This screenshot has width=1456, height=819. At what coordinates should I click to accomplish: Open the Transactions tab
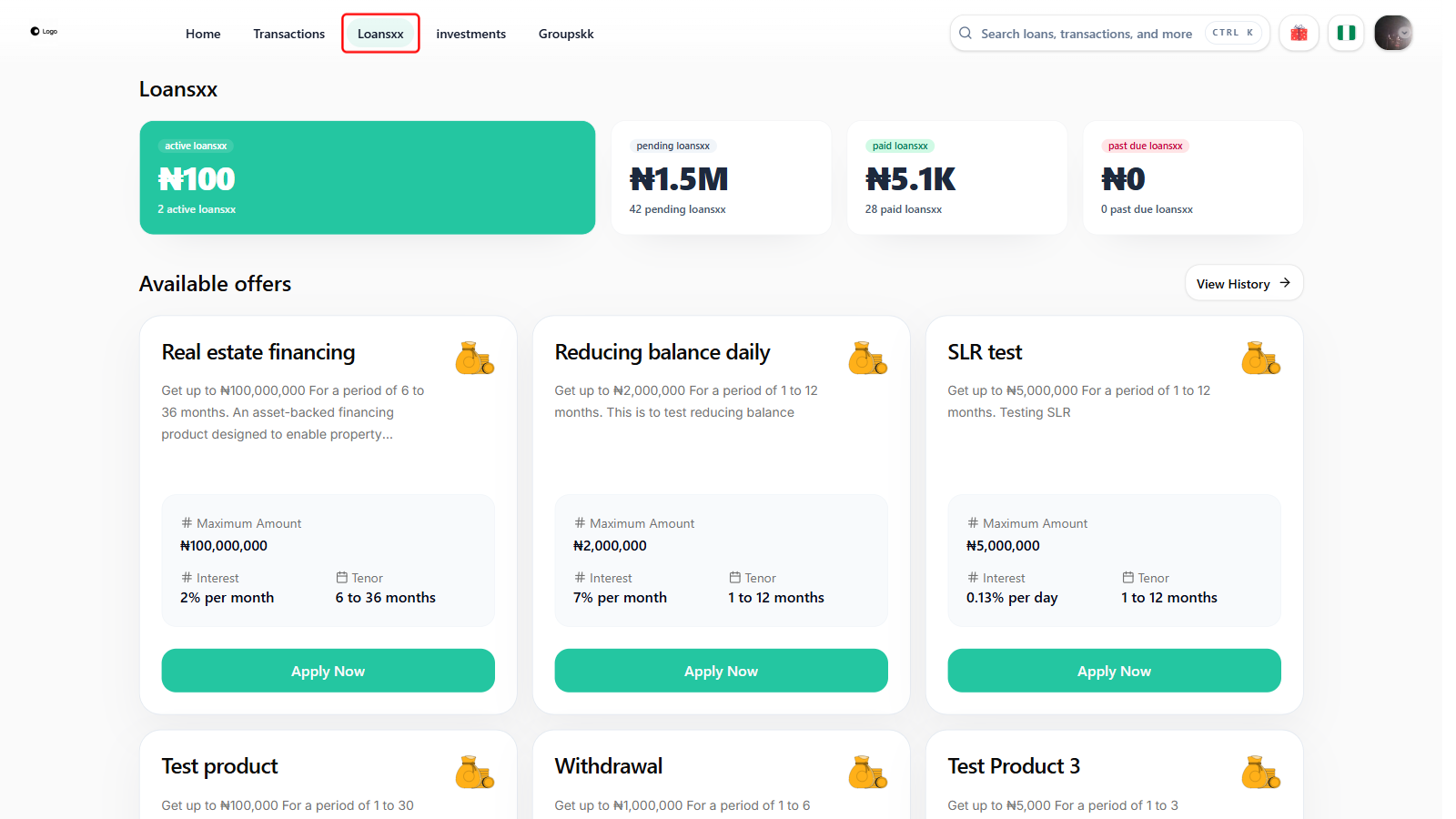pos(288,34)
